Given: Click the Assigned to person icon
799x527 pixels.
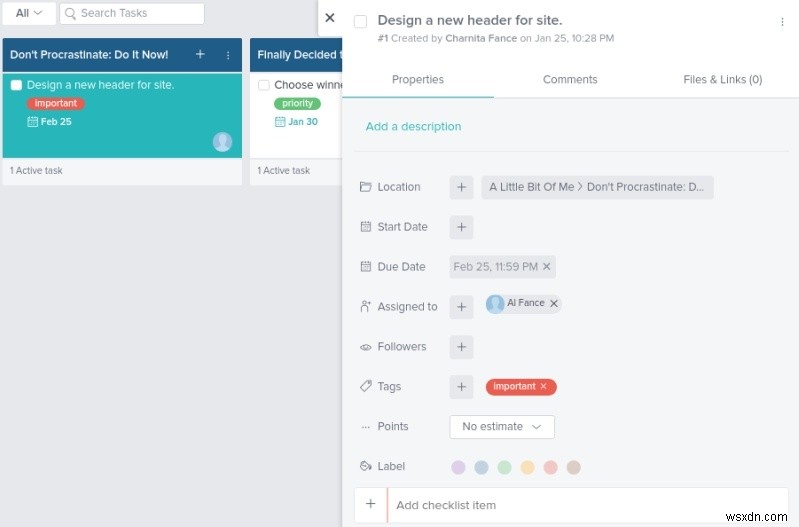Looking at the screenshot, I should coord(365,306).
